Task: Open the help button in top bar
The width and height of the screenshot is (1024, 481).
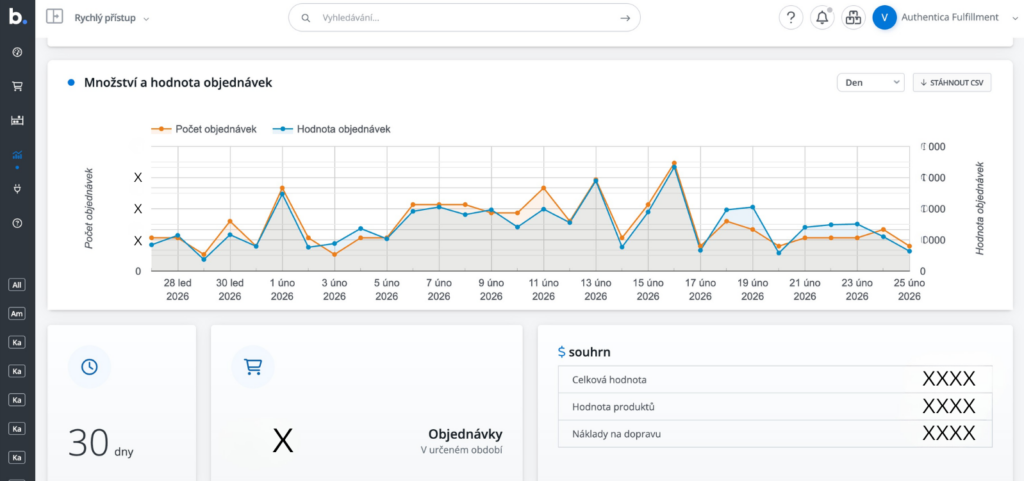Action: pos(791,18)
